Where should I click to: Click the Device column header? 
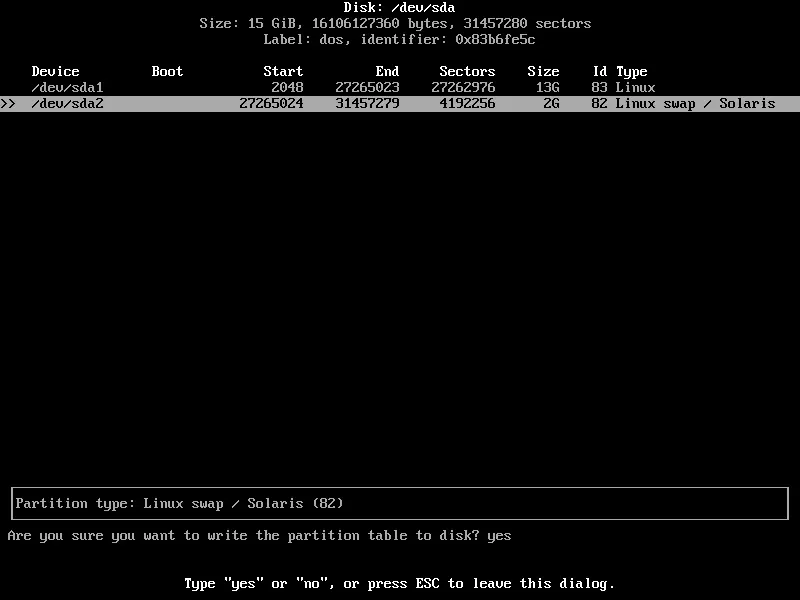point(55,71)
